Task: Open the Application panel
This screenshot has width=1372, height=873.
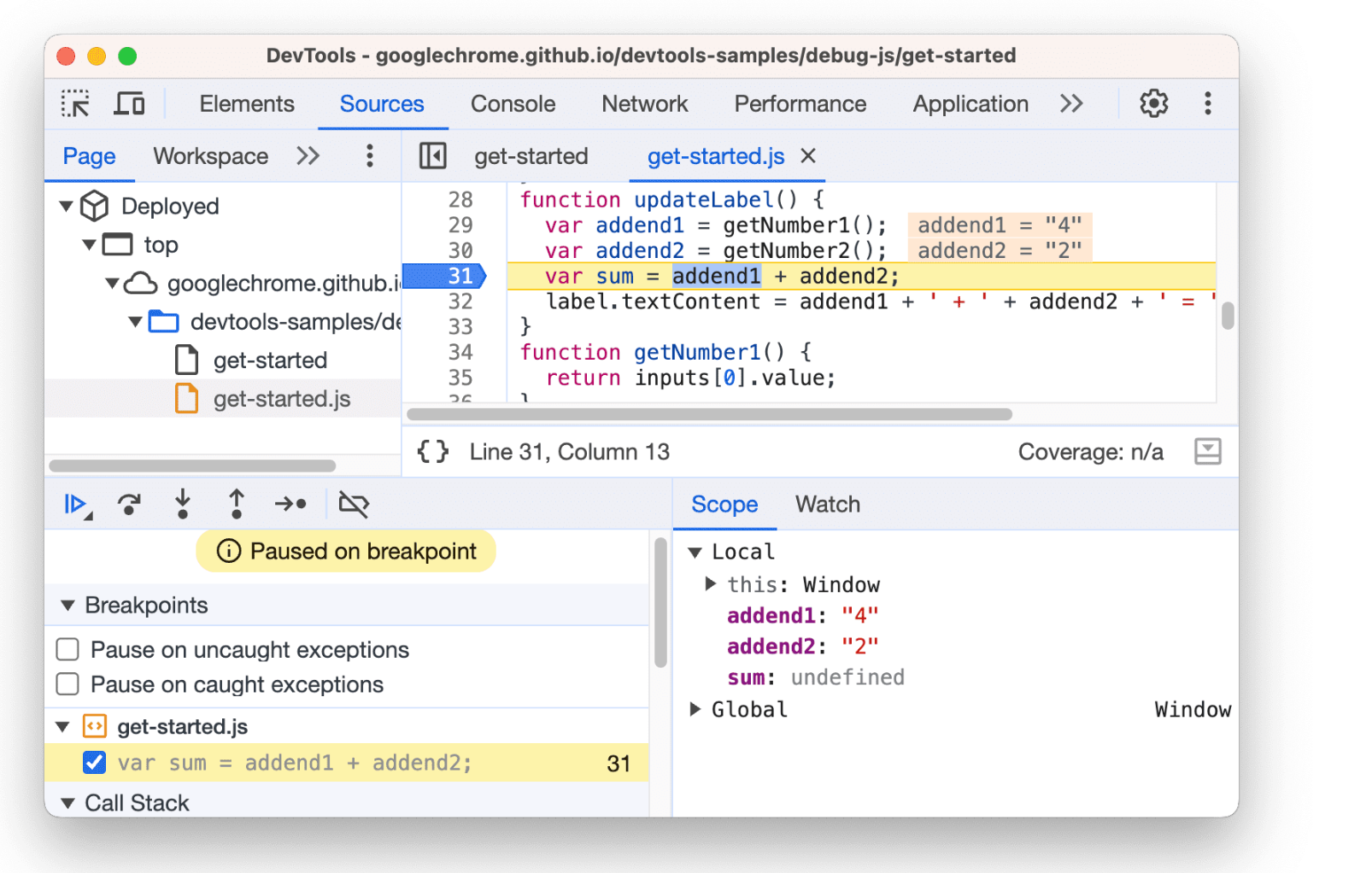Action: point(970,103)
